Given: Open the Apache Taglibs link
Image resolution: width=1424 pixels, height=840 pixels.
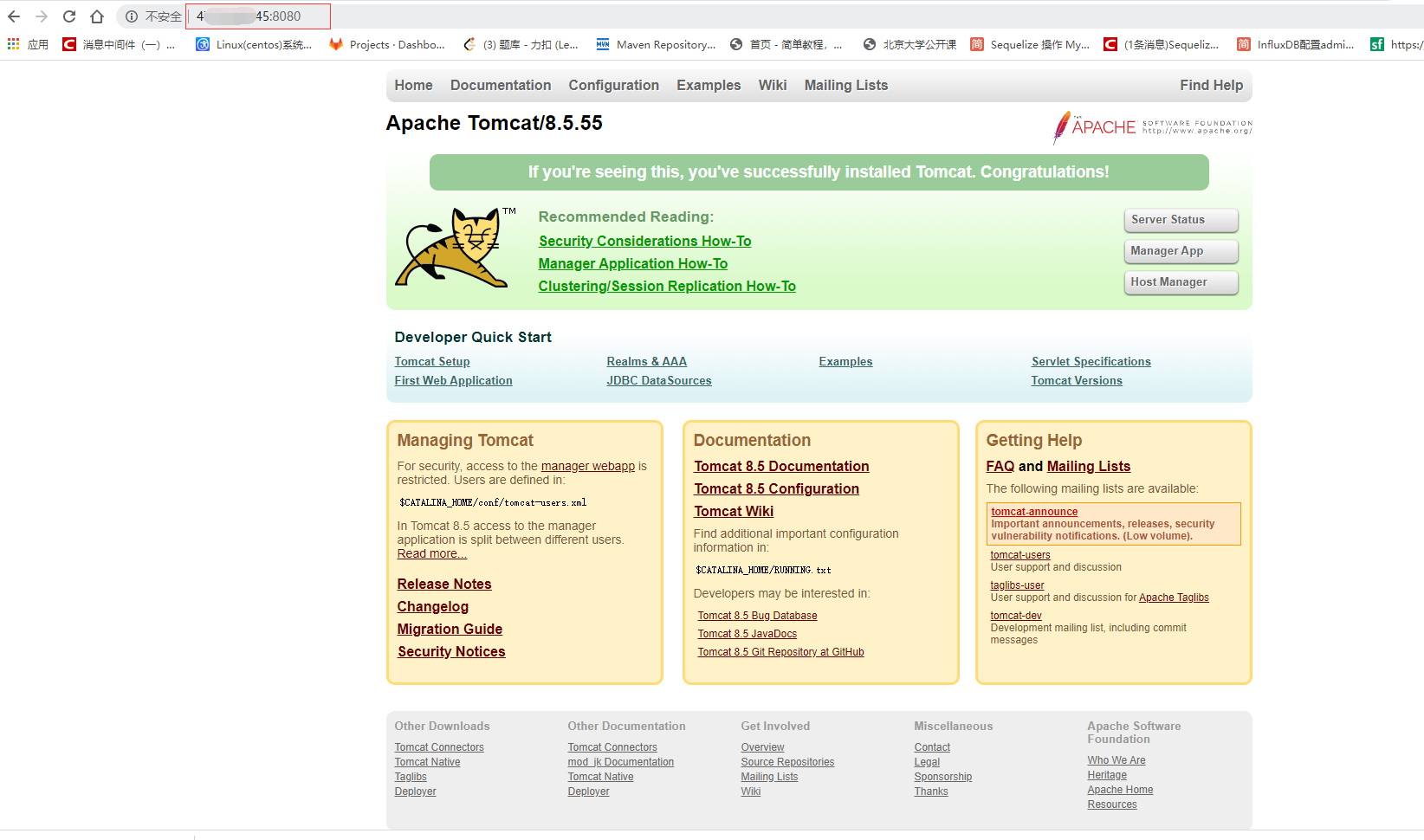Looking at the screenshot, I should point(1174,598).
